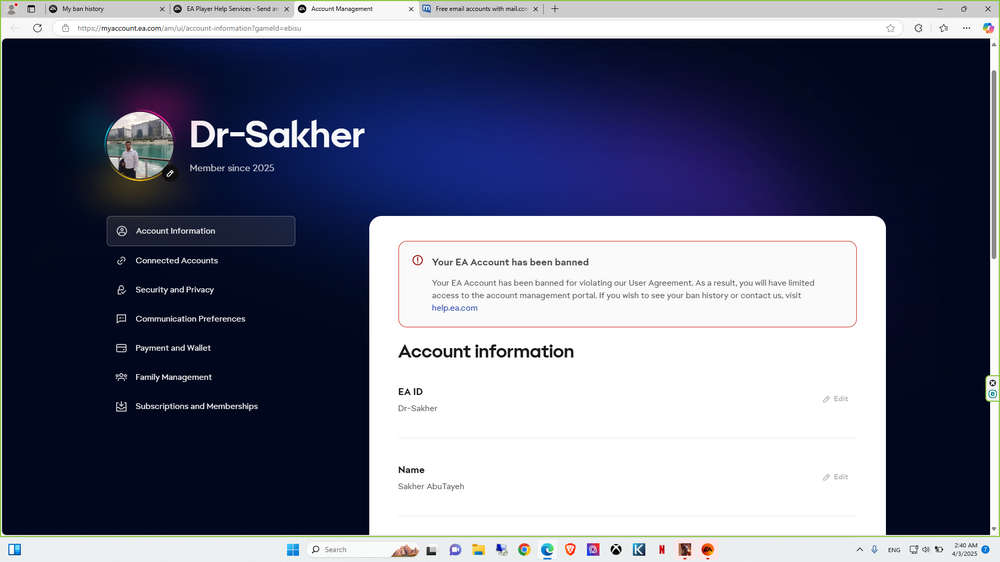Click the browser extensions refresh icon

[x=918, y=28]
